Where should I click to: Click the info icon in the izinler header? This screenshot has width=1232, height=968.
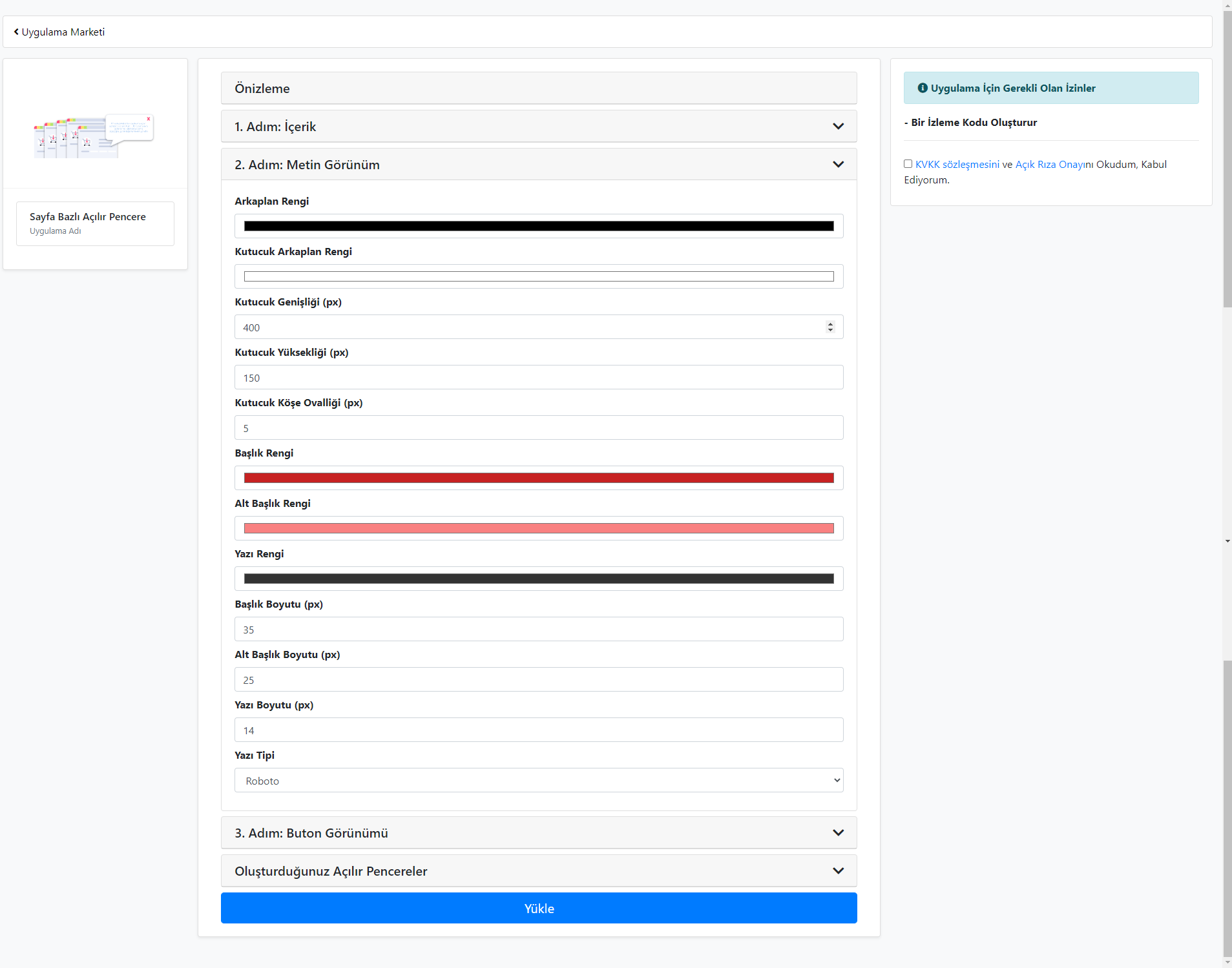pyautogui.click(x=923, y=88)
